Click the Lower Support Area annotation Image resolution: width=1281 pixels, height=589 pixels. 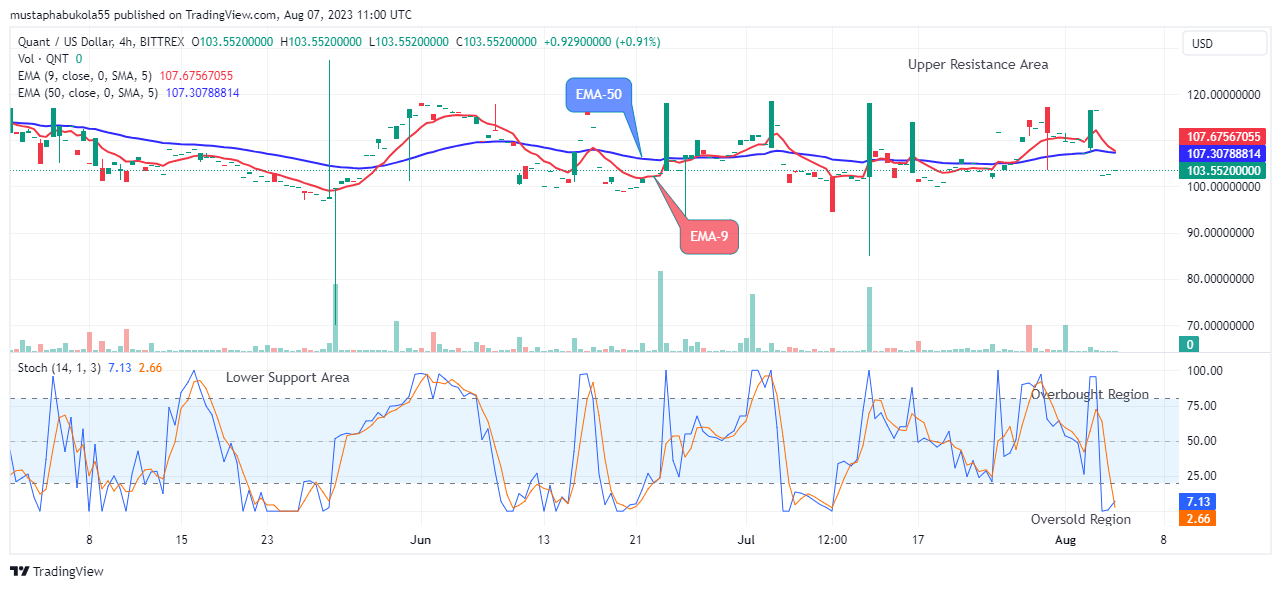(287, 377)
